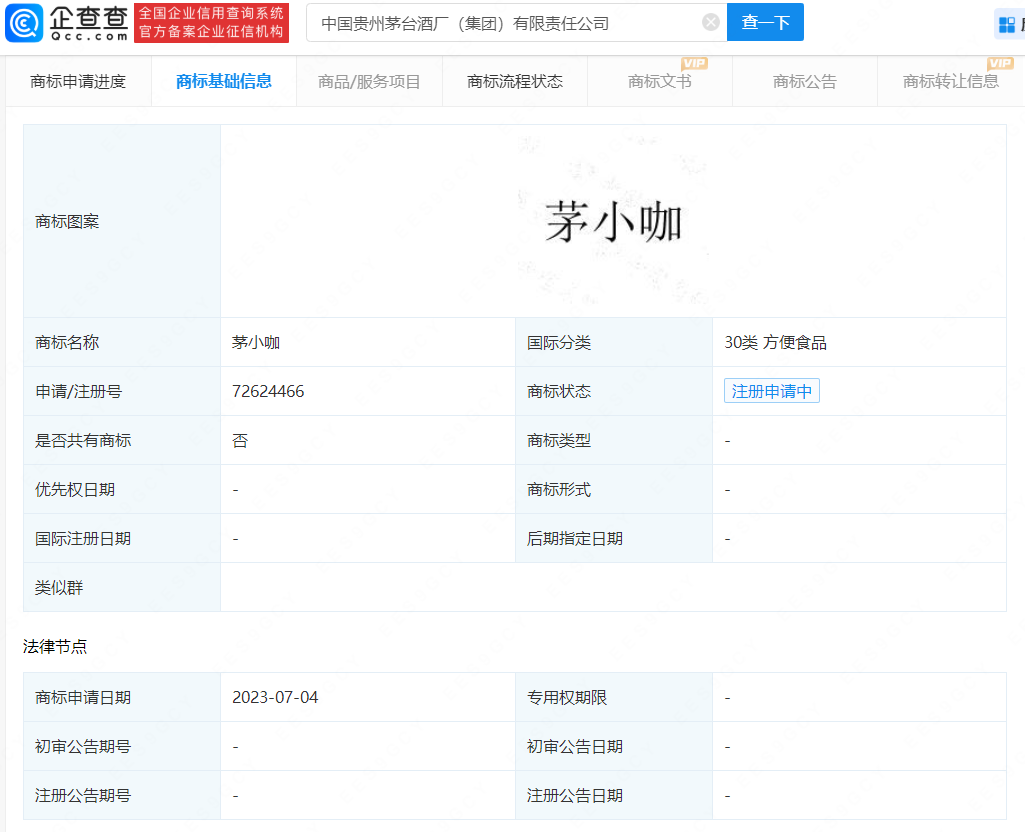Screen dimensions: 1025x832
Task: Open the 商品/服务项目 tab
Action: coord(369,81)
